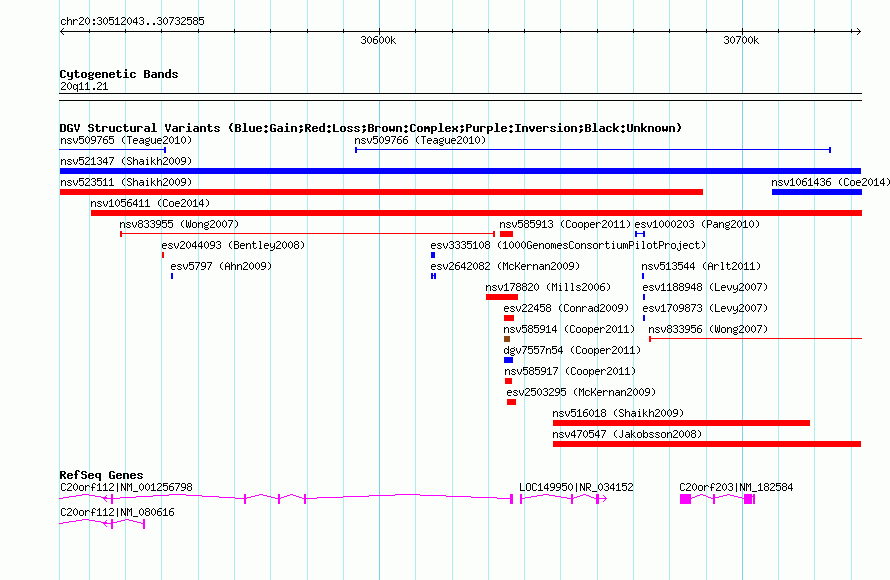Click the esv1188948 (Levy2007) label
Screen dimensions: 890x580
[705, 287]
